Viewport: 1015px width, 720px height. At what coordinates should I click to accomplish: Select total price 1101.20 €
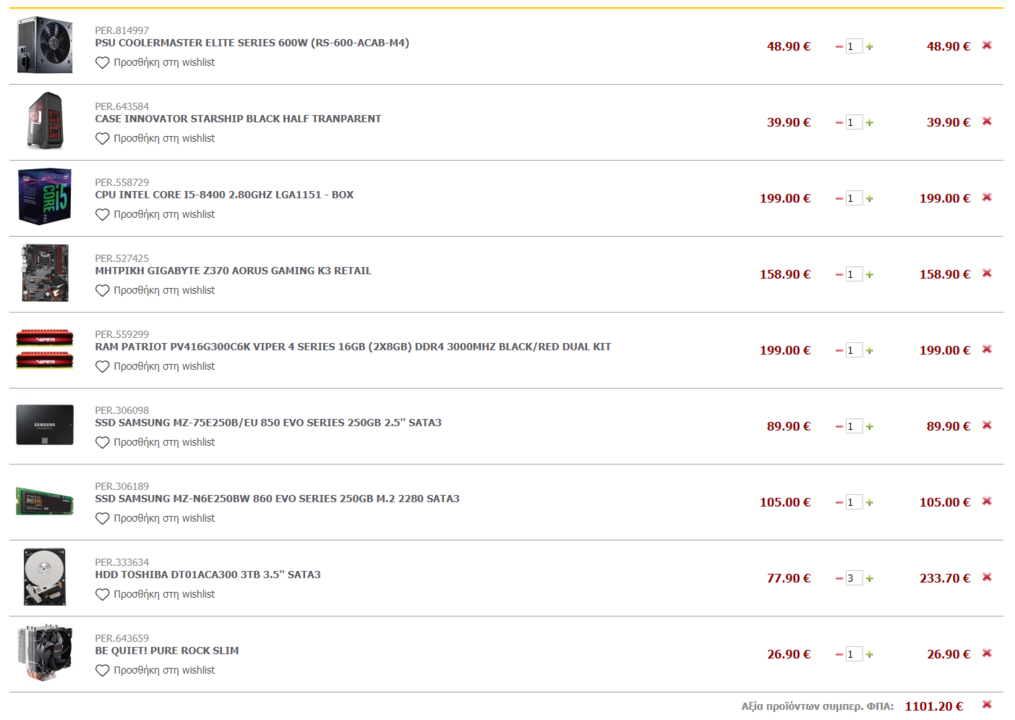pos(934,706)
